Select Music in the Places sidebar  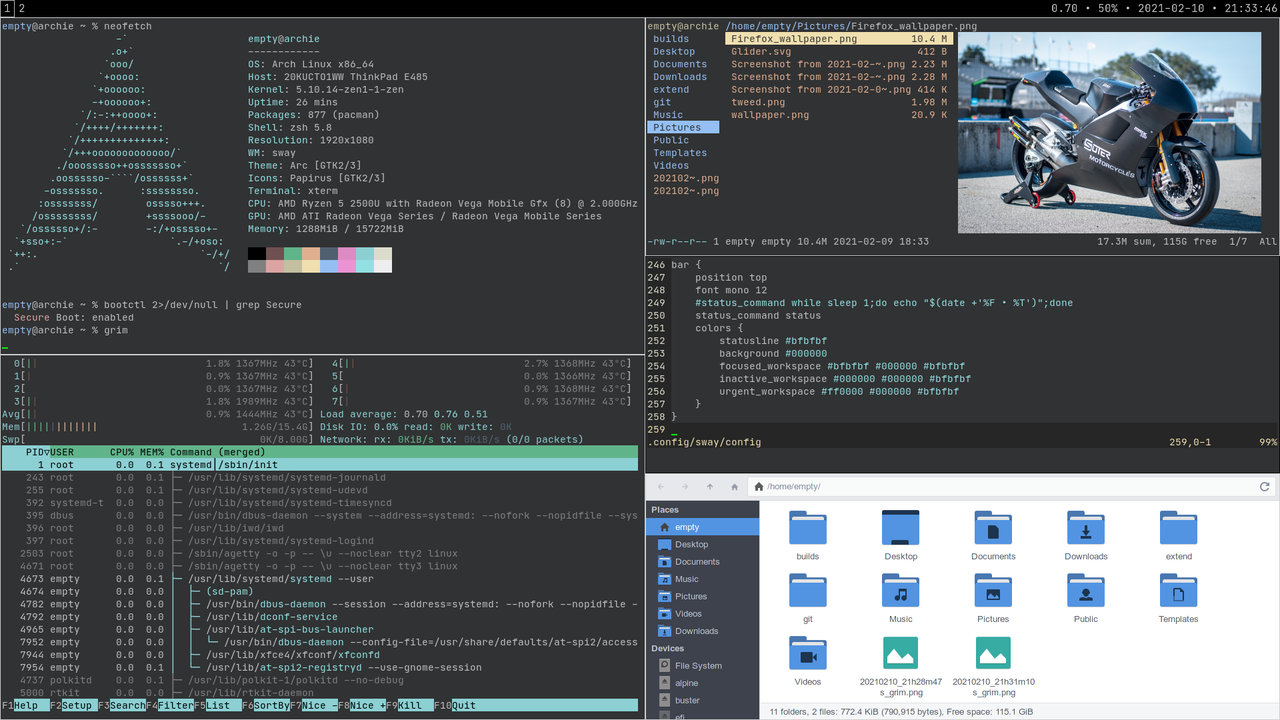click(x=702, y=579)
